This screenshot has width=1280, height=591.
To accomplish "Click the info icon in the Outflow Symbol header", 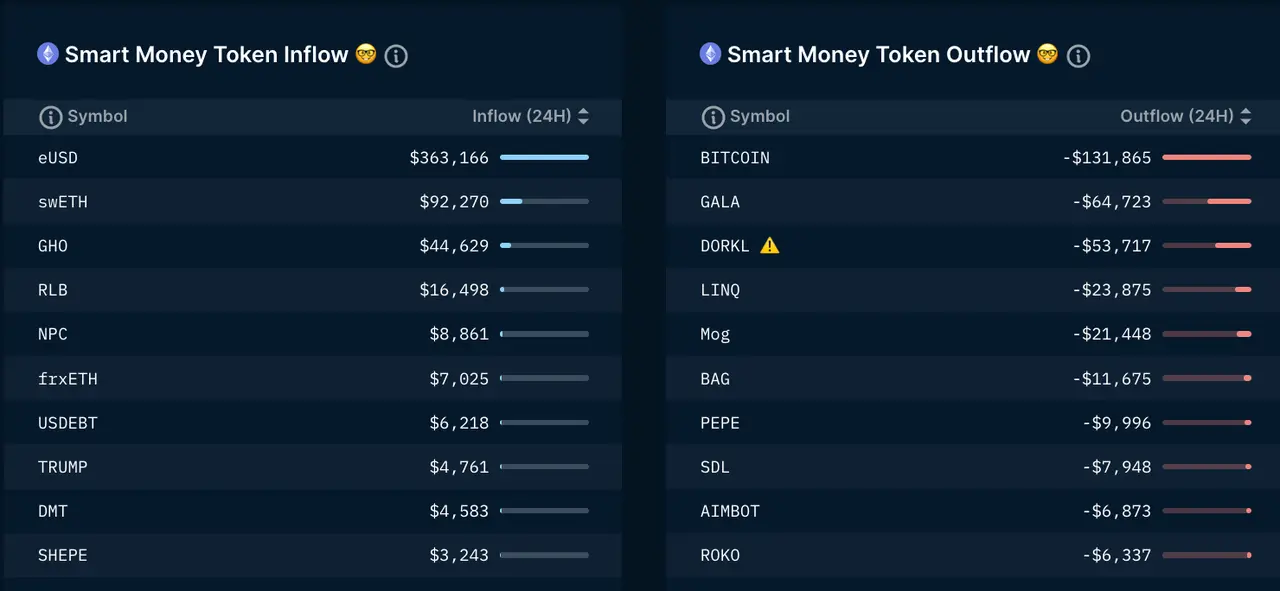I will point(713,116).
